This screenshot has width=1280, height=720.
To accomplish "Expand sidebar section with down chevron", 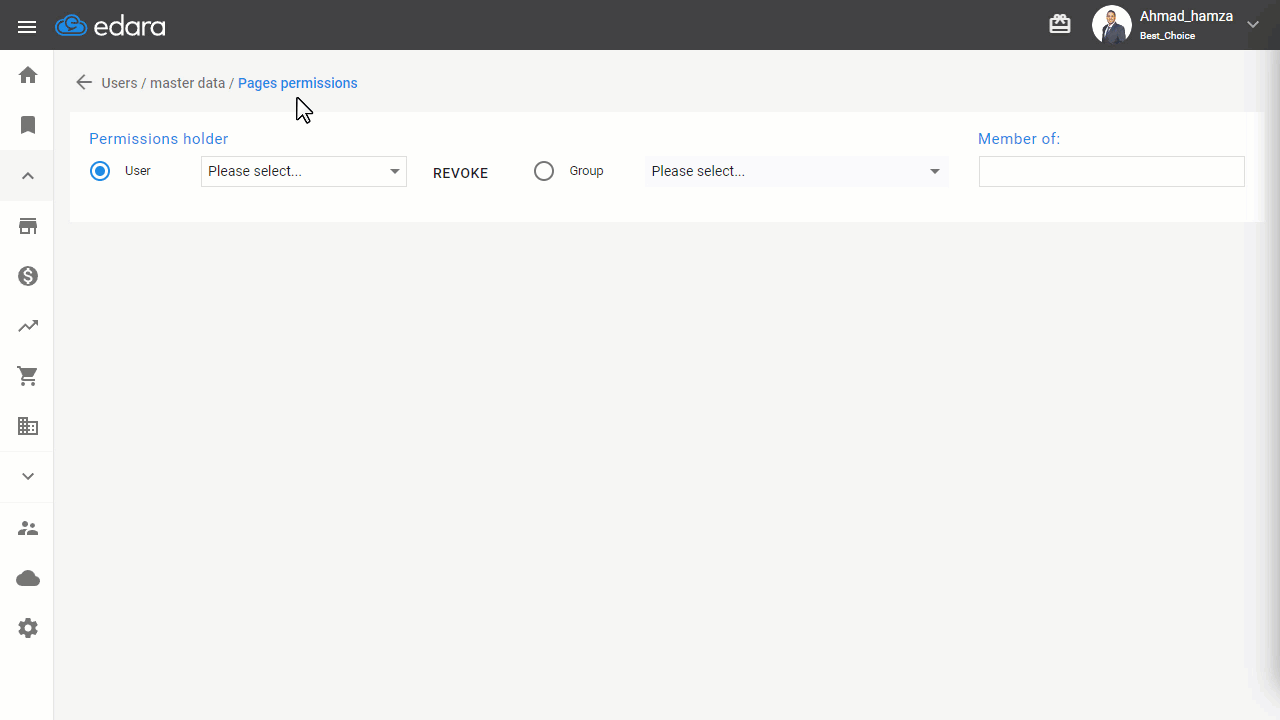I will tap(28, 476).
